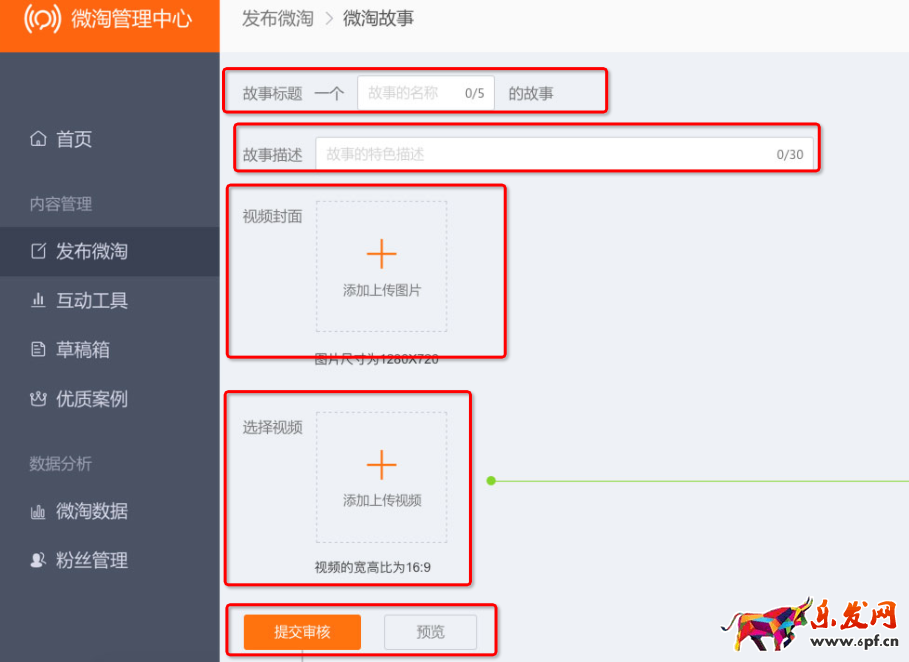Image resolution: width=909 pixels, height=662 pixels.
Task: Click the plus icon to upload a video
Action: 381,464
